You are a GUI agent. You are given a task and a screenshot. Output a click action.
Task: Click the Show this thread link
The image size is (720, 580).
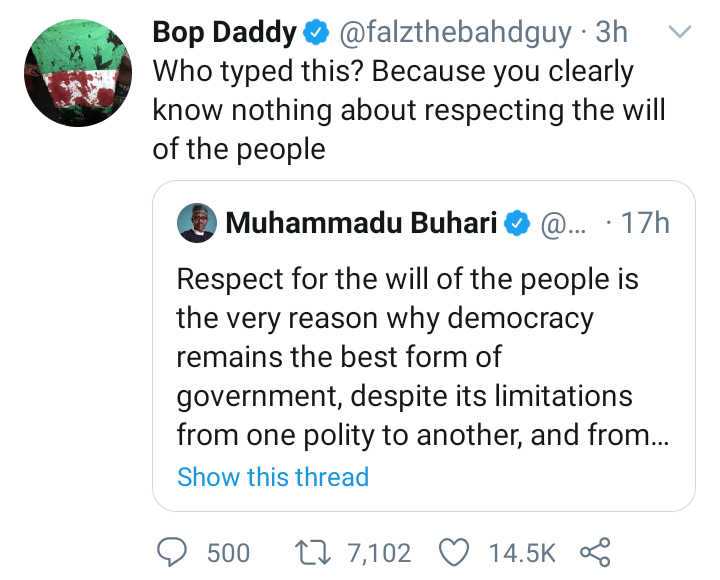[x=273, y=477]
